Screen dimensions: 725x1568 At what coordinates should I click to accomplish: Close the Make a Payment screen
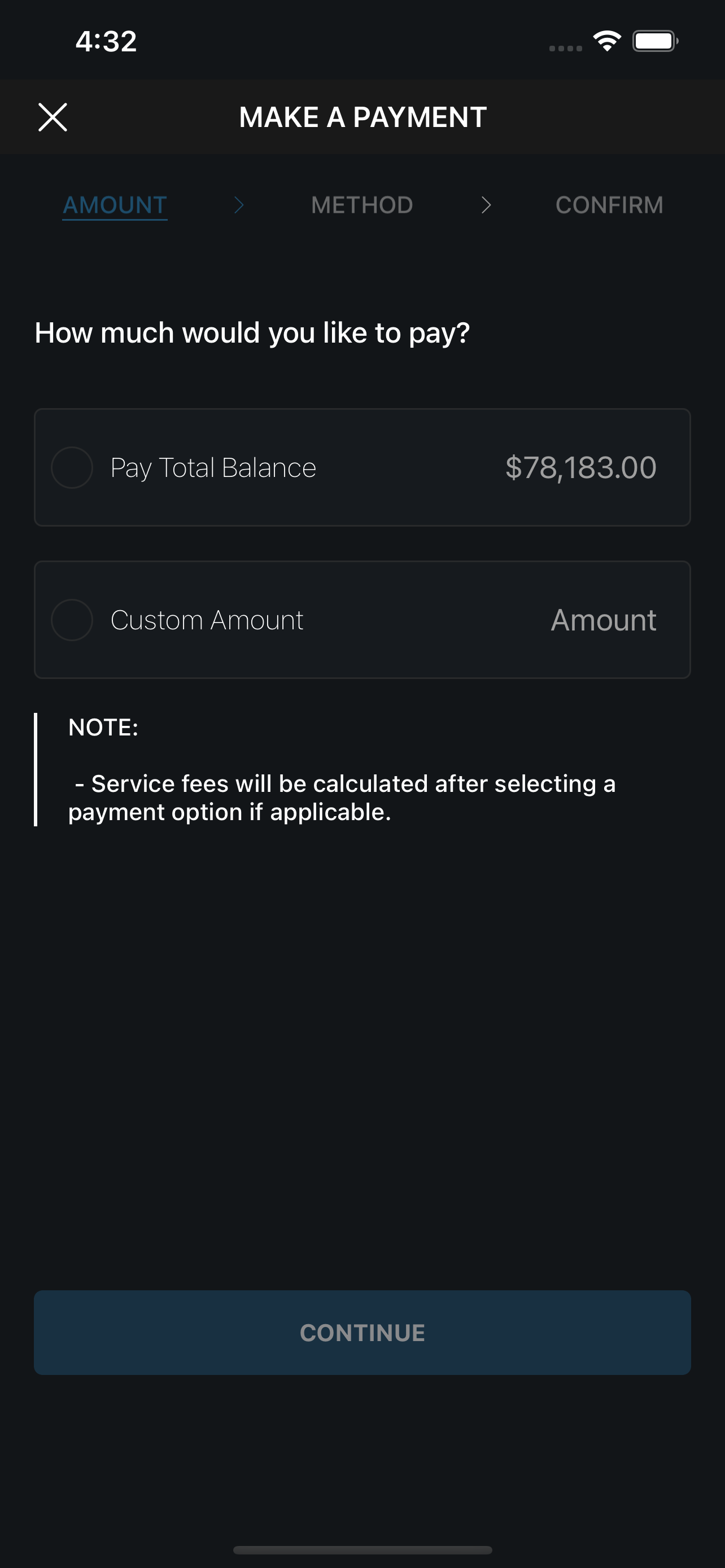pos(53,117)
